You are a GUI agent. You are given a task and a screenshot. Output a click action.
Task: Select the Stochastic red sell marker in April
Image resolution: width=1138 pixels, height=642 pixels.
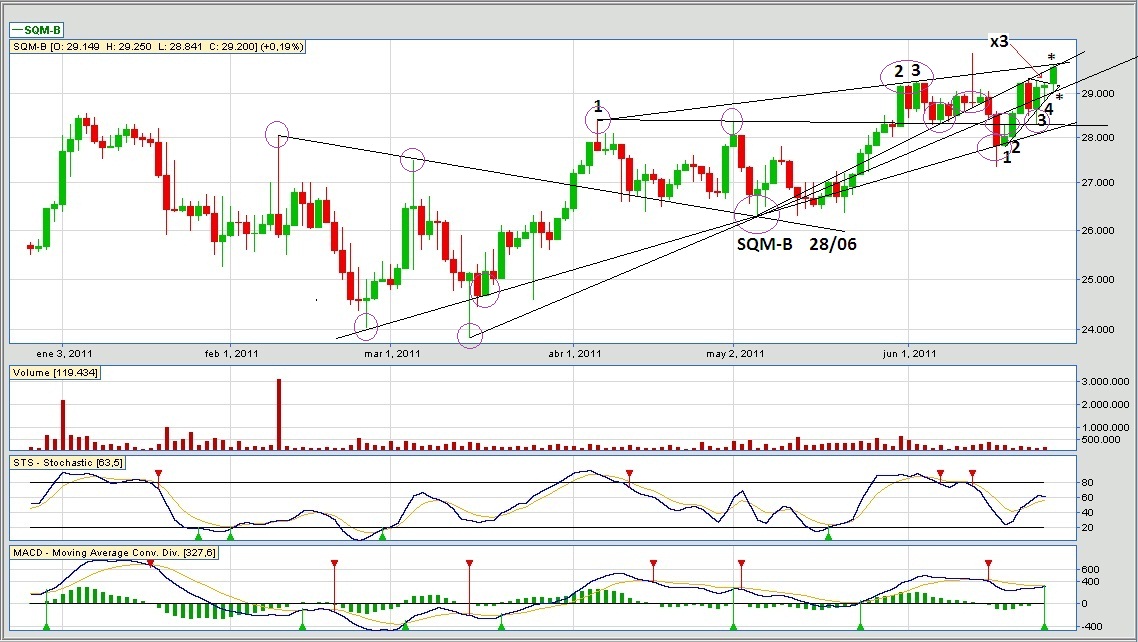tap(630, 474)
